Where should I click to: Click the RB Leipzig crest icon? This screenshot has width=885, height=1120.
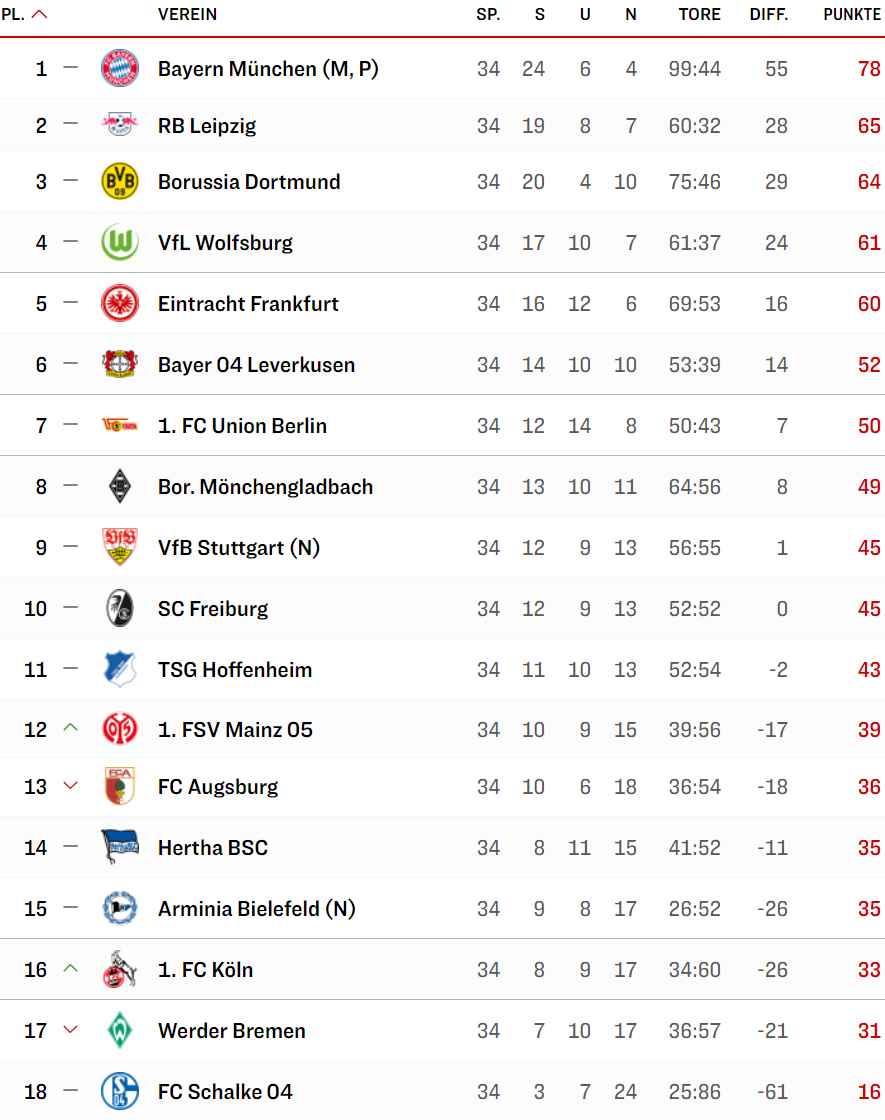click(119, 125)
